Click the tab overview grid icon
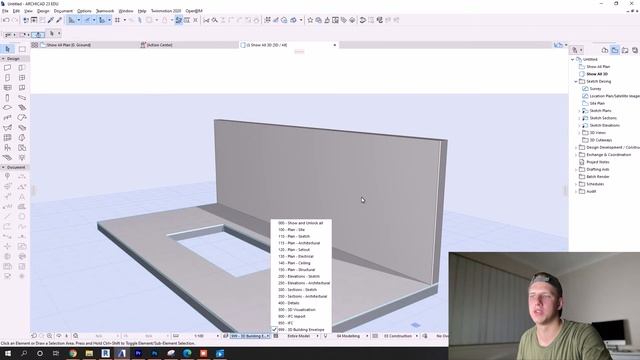This screenshot has width=640, height=360. click(35, 45)
